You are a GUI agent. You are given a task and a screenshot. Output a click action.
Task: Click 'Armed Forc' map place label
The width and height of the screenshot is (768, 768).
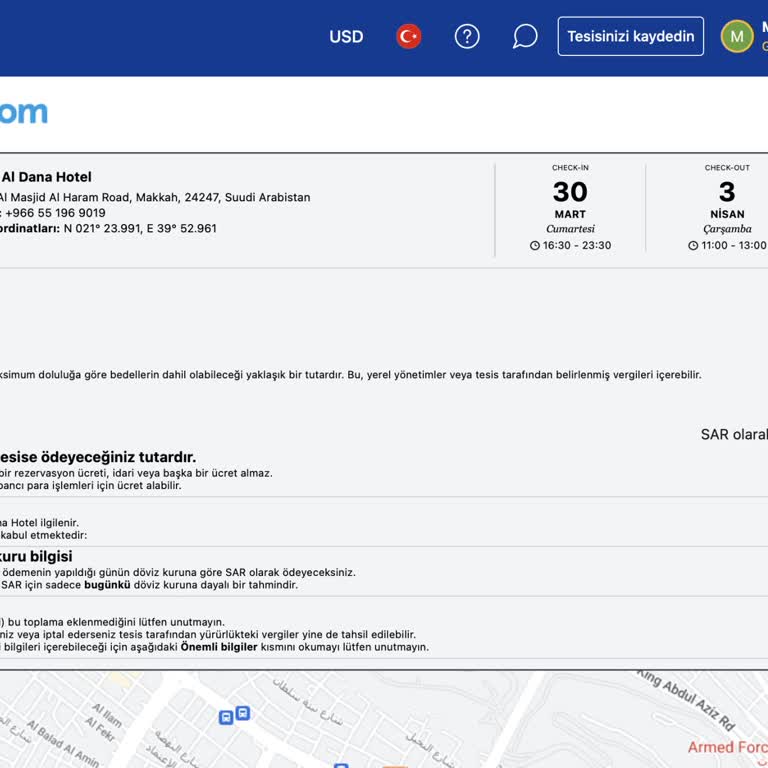click(728, 747)
